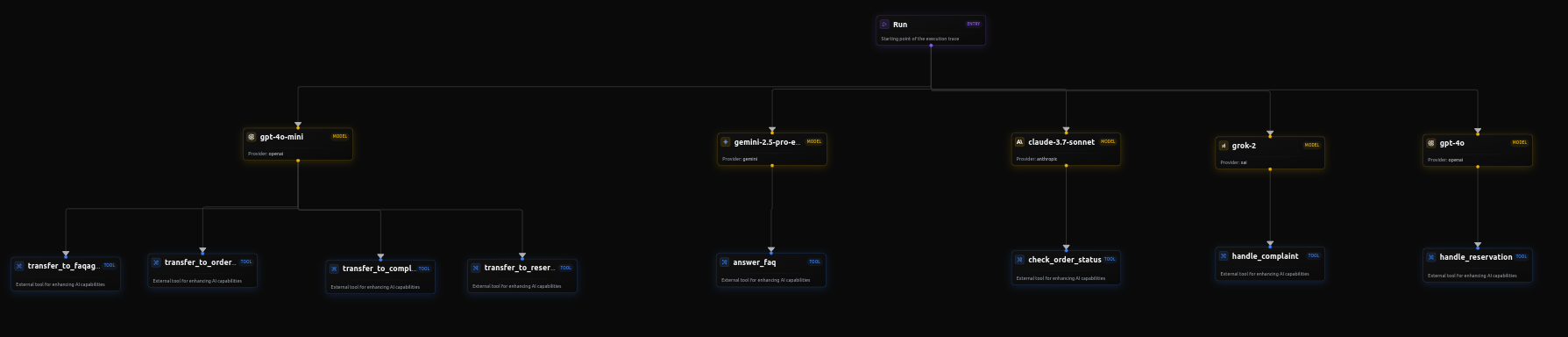This screenshot has width=1568, height=337.
Task: Click bottom output handle of gpt-4o-mini node
Action: tap(298, 161)
